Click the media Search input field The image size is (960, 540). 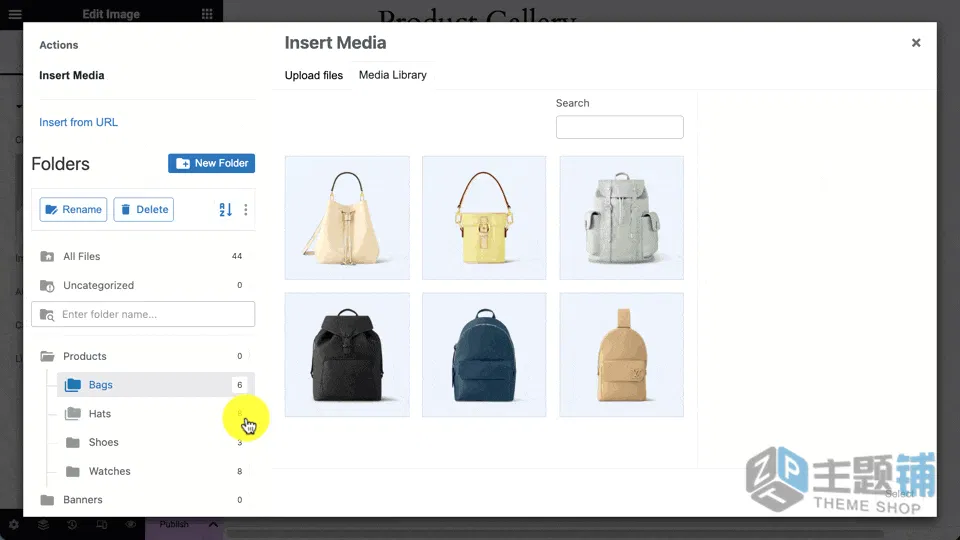coord(620,127)
